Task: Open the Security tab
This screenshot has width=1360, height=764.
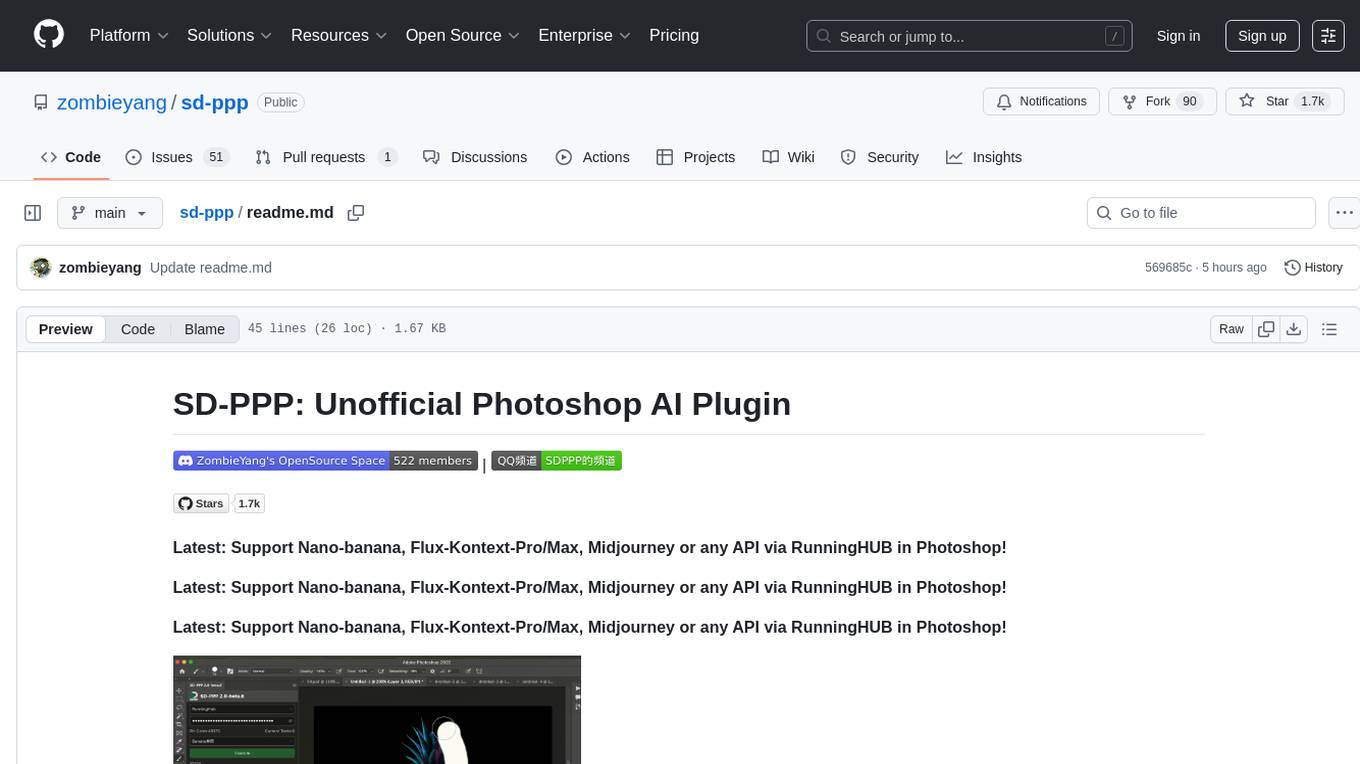Action: [880, 157]
